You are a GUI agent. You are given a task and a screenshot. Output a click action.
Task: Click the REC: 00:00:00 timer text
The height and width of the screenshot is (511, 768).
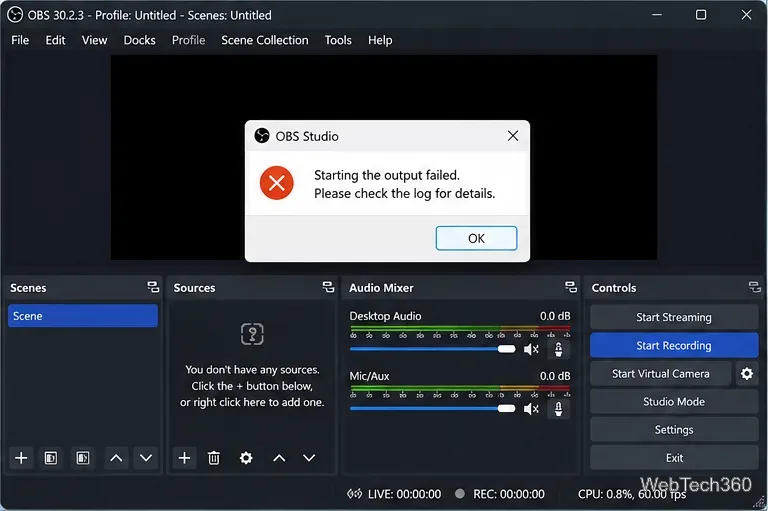(x=509, y=494)
